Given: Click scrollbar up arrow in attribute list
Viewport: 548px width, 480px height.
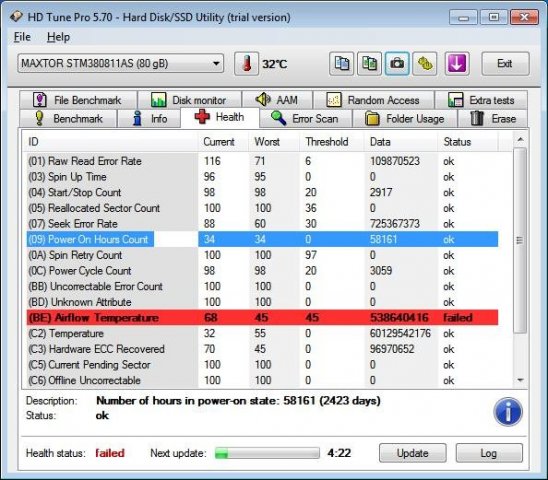Looking at the screenshot, I should 520,139.
